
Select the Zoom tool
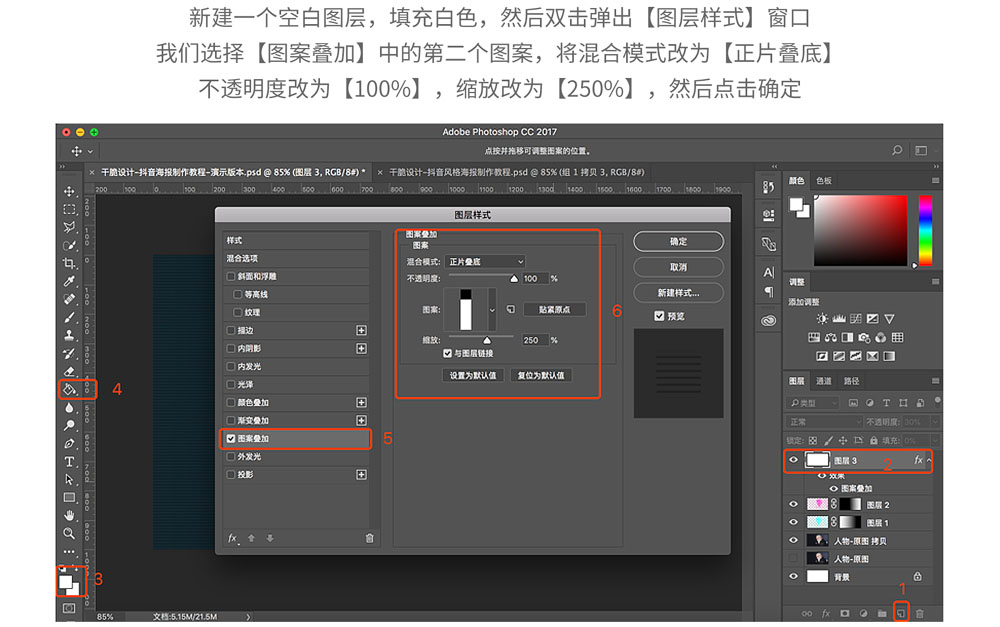point(69,533)
